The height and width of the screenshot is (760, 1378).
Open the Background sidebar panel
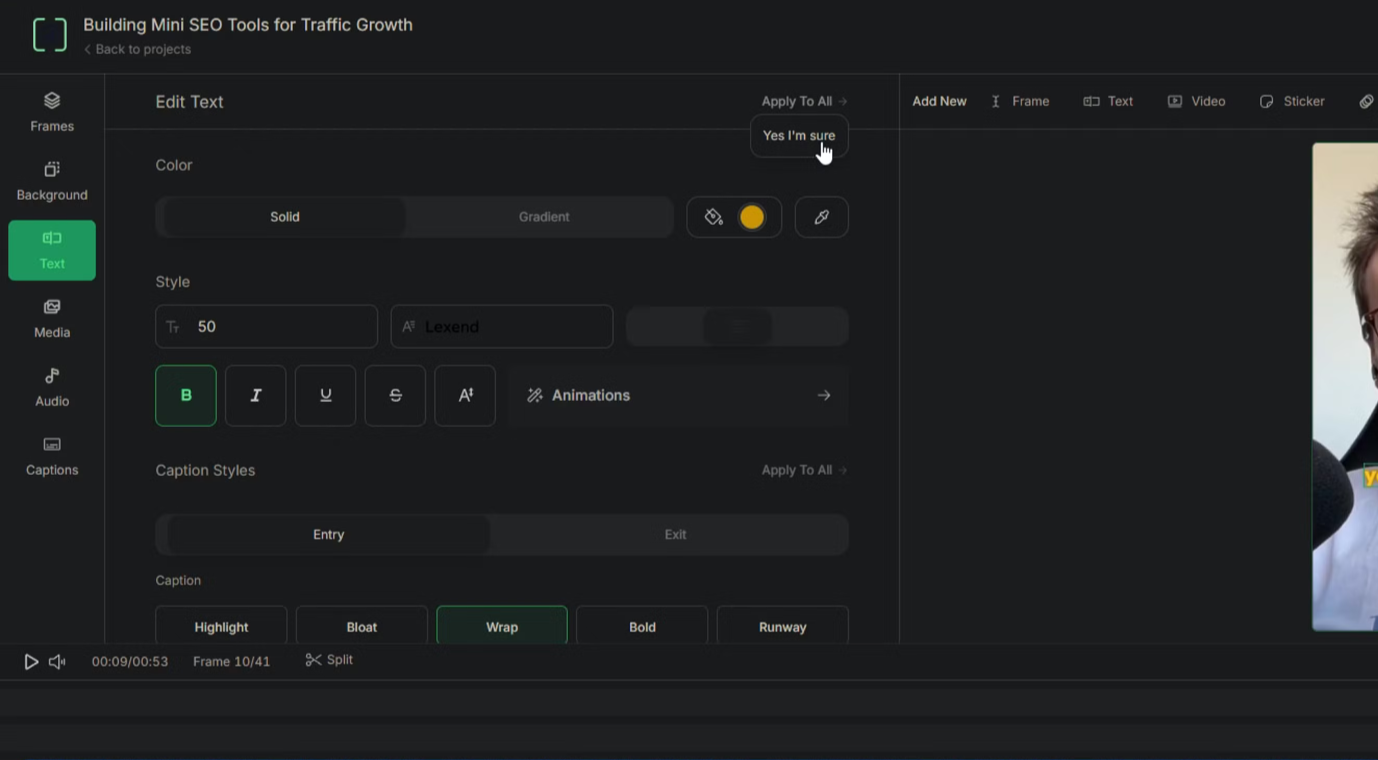coord(52,181)
